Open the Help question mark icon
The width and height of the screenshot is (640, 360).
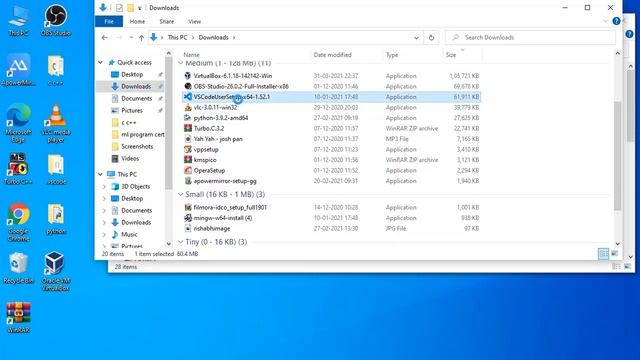(616, 21)
